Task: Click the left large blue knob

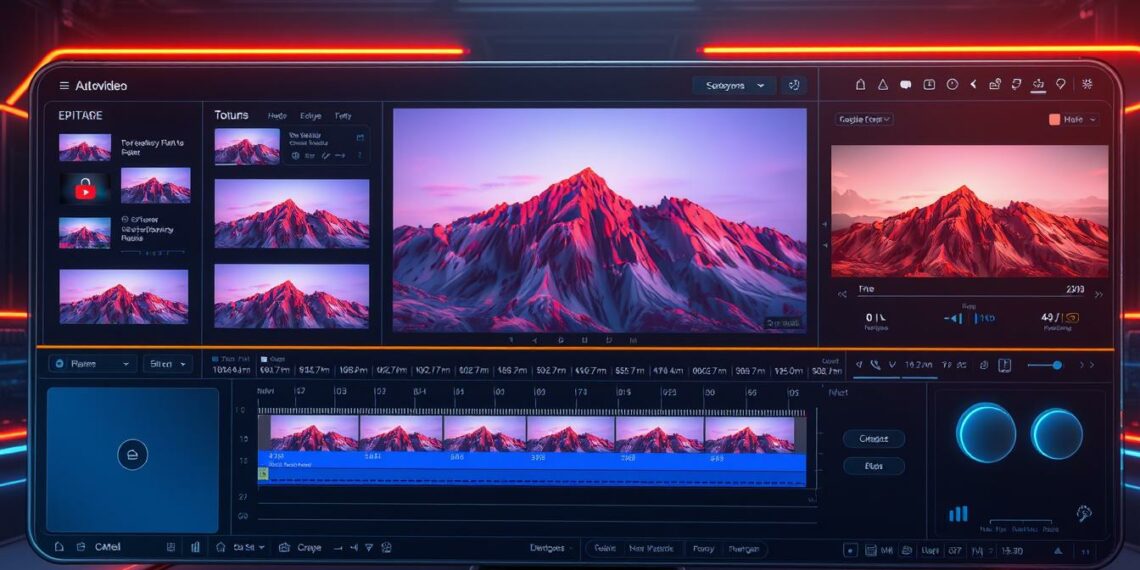Action: [986, 433]
